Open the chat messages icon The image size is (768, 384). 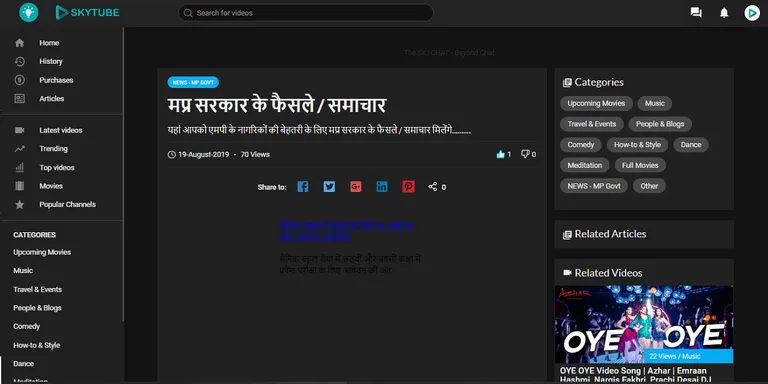(x=696, y=13)
